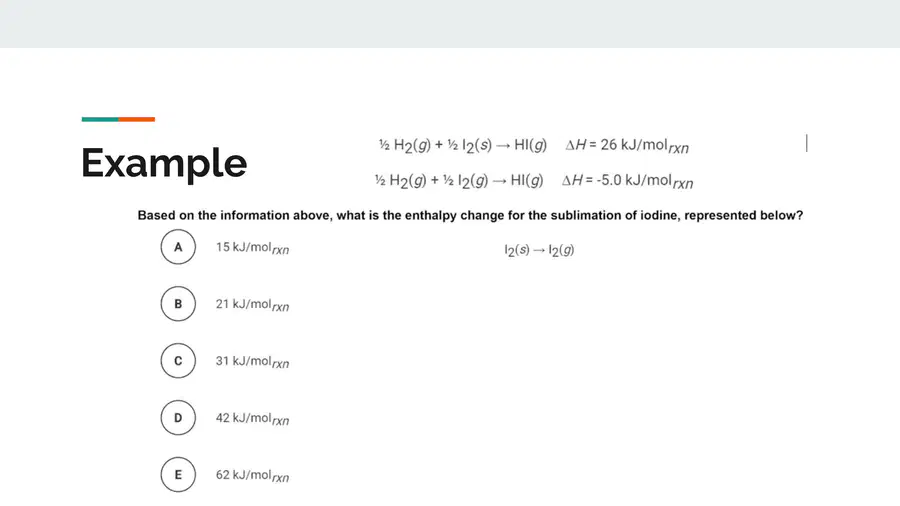Viewport: 900px width, 506px height.
Task: Click the Example slide title
Action: (x=164, y=164)
